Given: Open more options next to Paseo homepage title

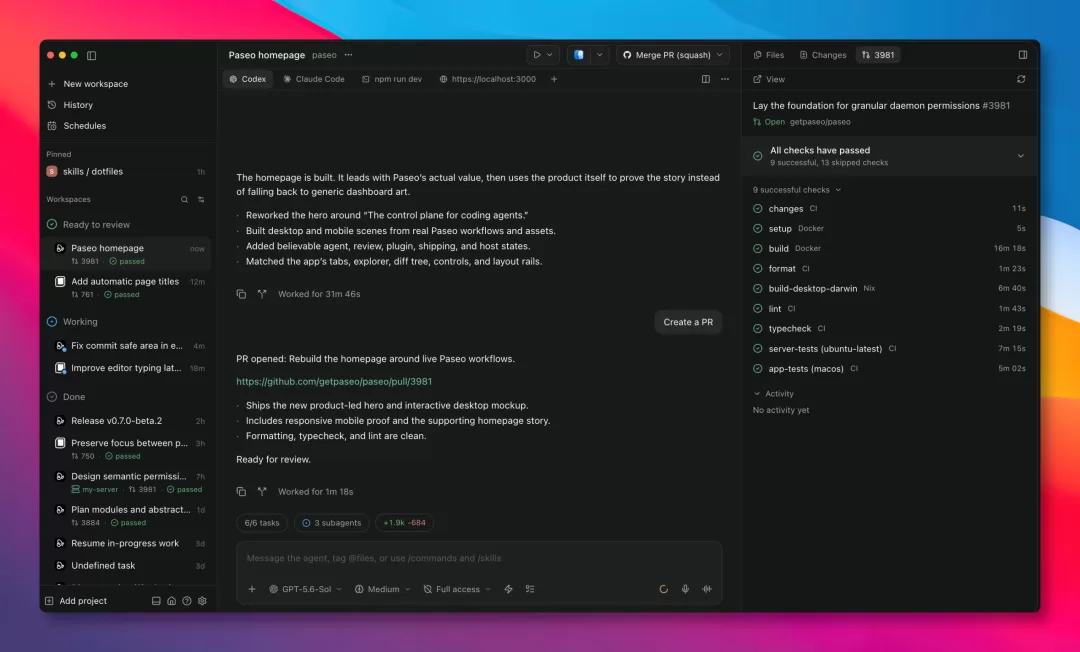Looking at the screenshot, I should [x=349, y=55].
